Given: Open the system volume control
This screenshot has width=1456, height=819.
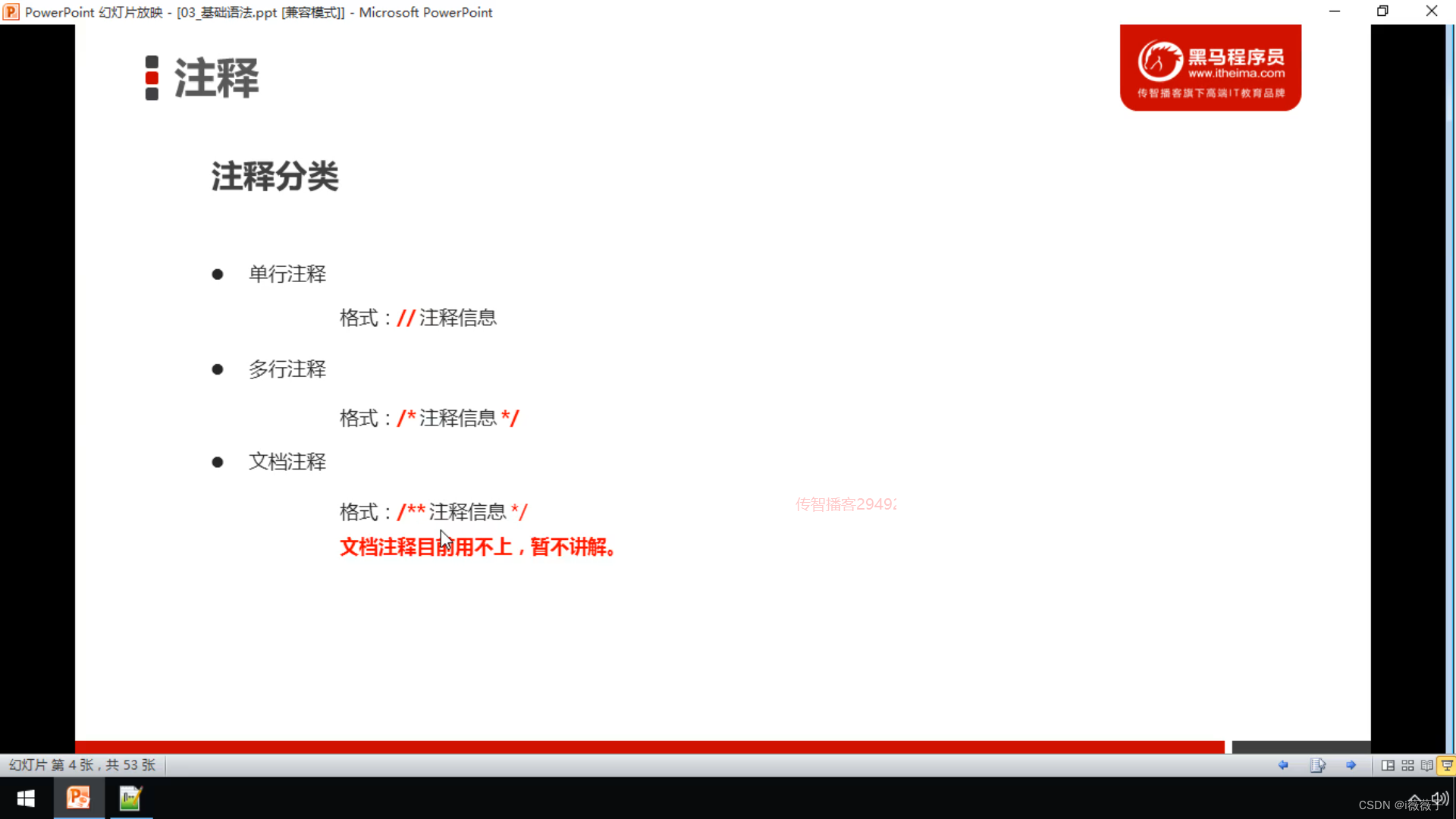Looking at the screenshot, I should click(x=1439, y=798).
